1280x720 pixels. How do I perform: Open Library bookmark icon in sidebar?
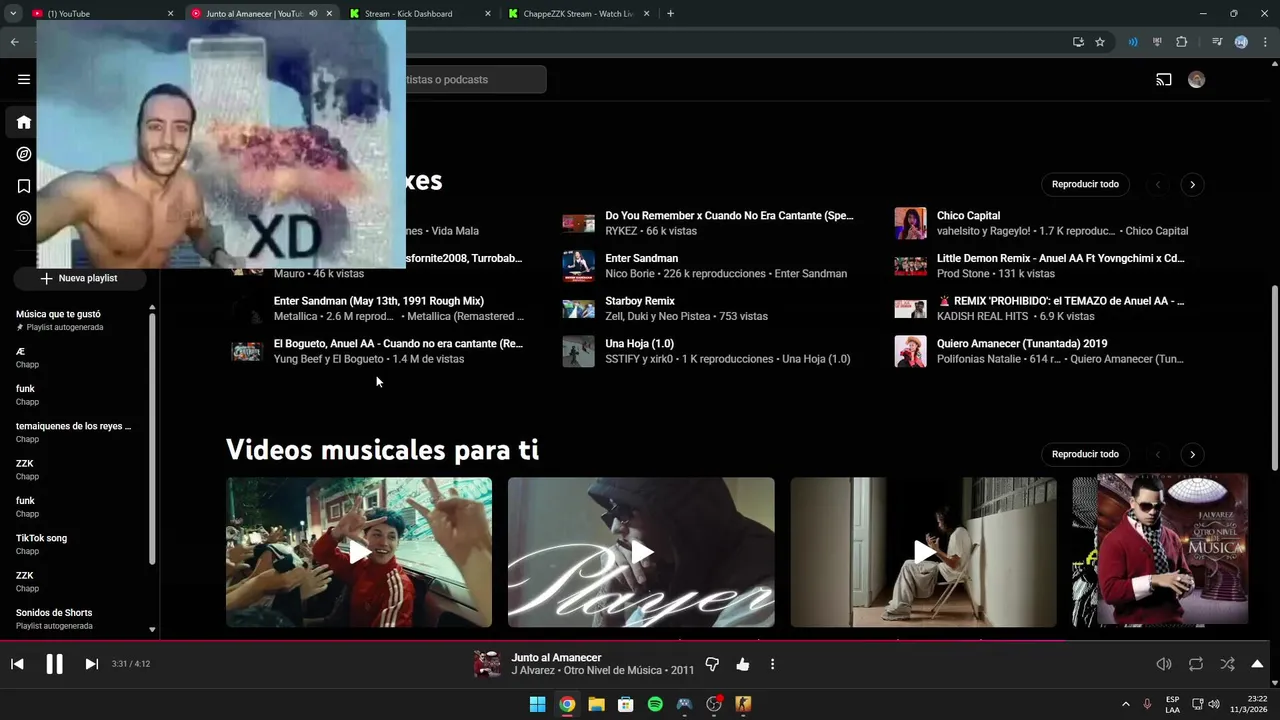coord(24,186)
